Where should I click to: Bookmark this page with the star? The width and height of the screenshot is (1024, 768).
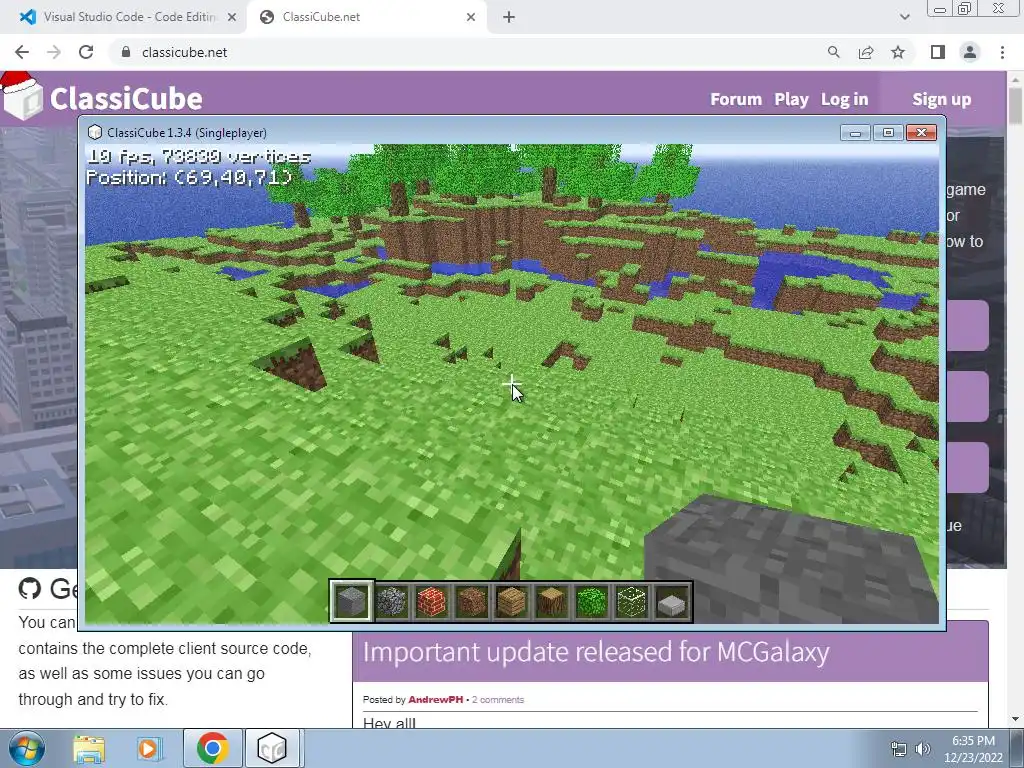tap(898, 52)
